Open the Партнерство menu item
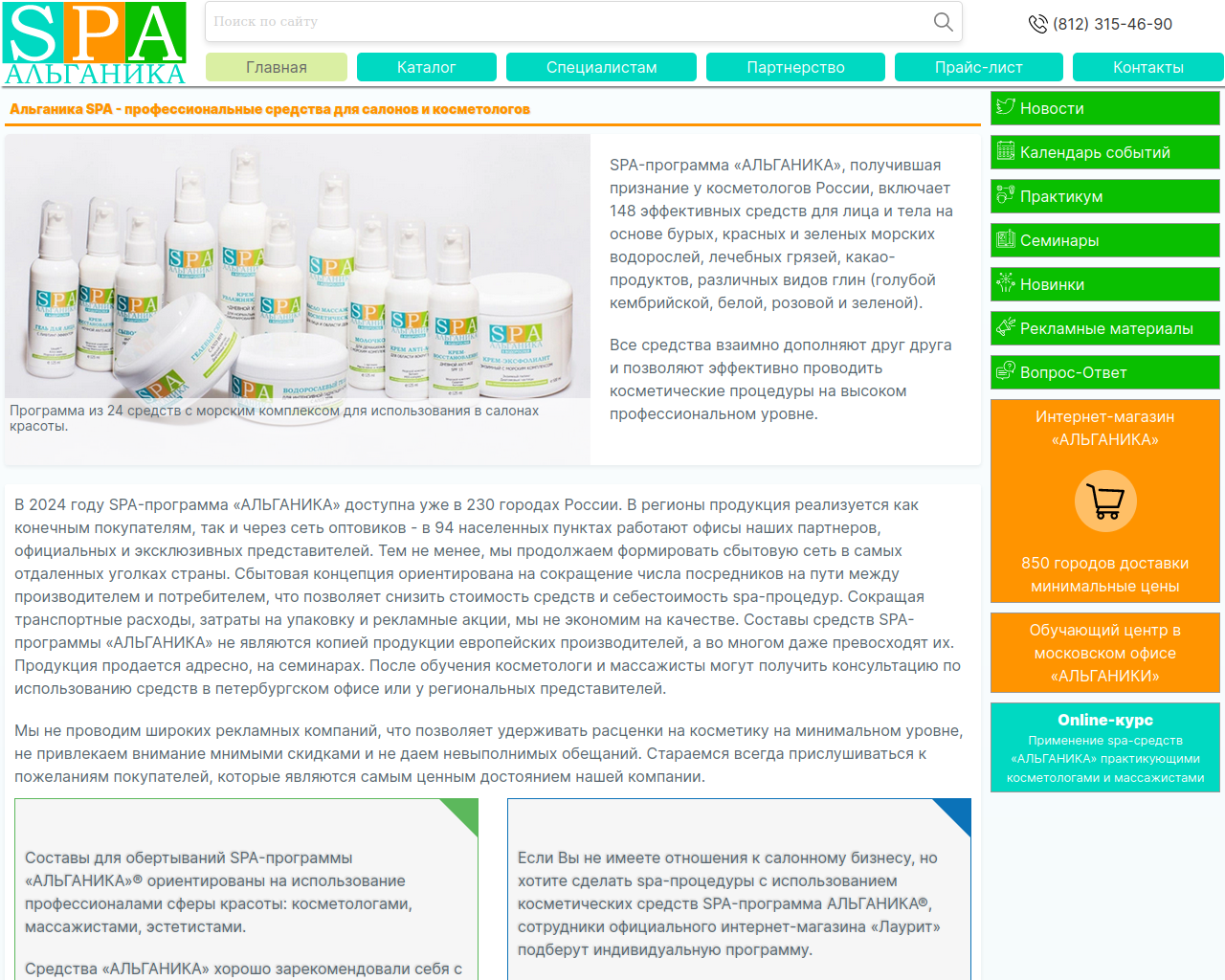The height and width of the screenshot is (980, 1225). pos(796,67)
